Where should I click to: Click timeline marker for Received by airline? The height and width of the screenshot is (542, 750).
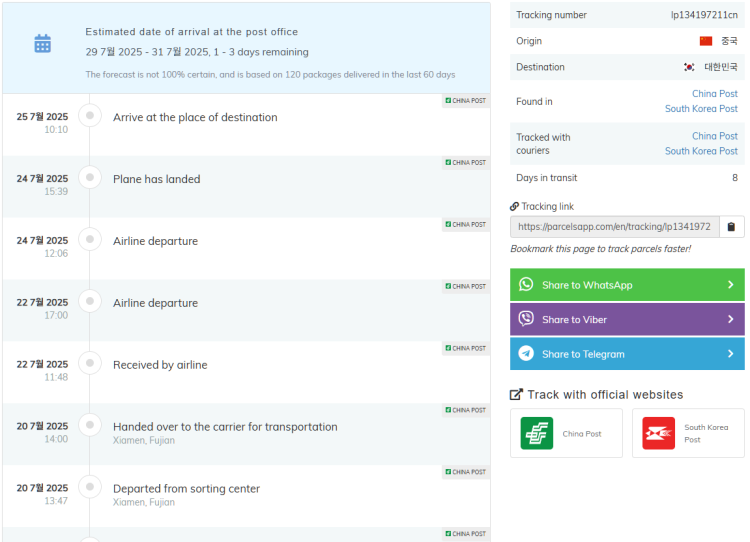coord(89,363)
